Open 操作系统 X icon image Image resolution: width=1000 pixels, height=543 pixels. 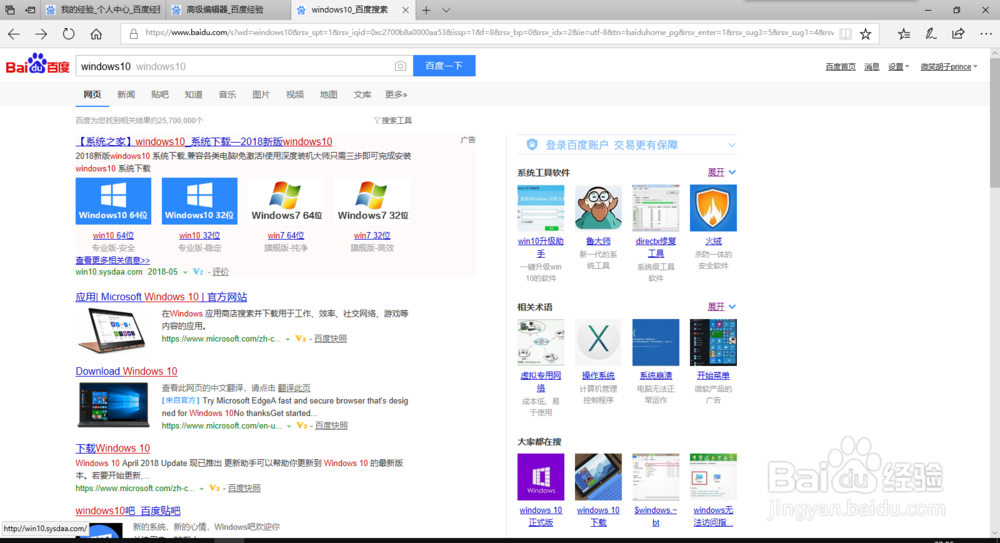[598, 342]
